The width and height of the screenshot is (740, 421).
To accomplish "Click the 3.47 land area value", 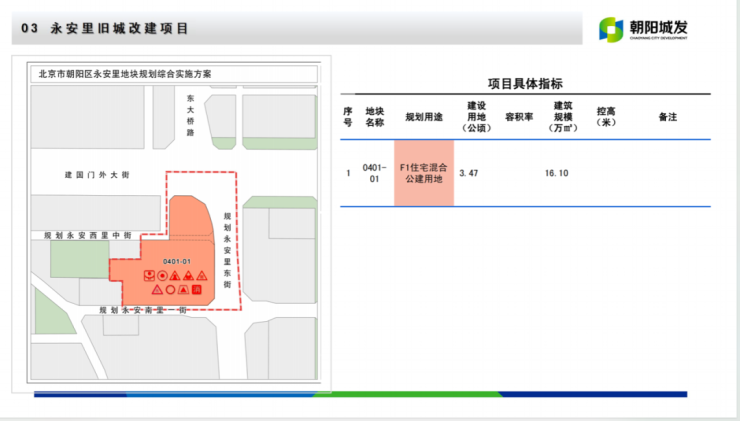I will pyautogui.click(x=468, y=173).
